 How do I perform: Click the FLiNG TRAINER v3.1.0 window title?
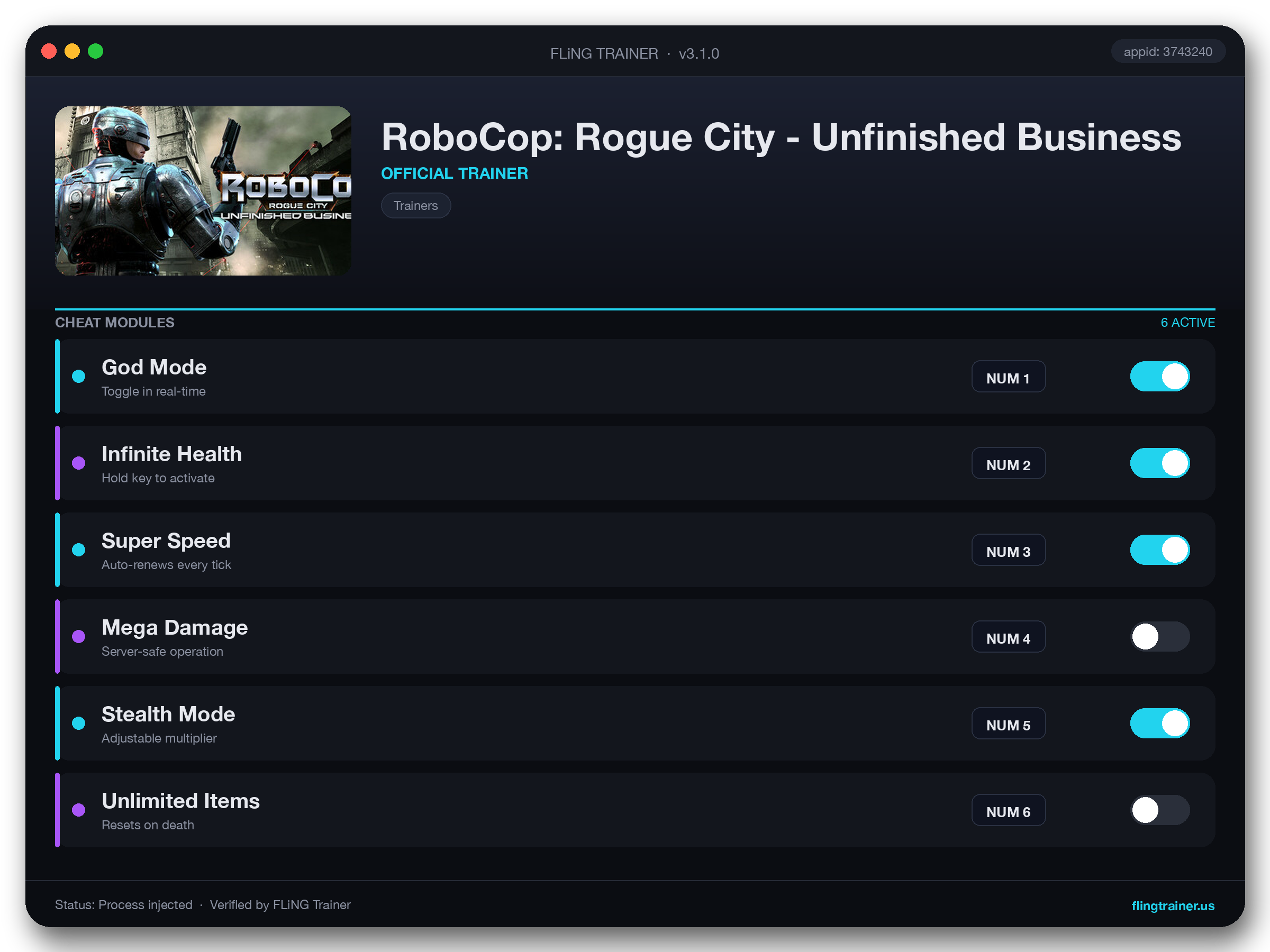coord(634,54)
